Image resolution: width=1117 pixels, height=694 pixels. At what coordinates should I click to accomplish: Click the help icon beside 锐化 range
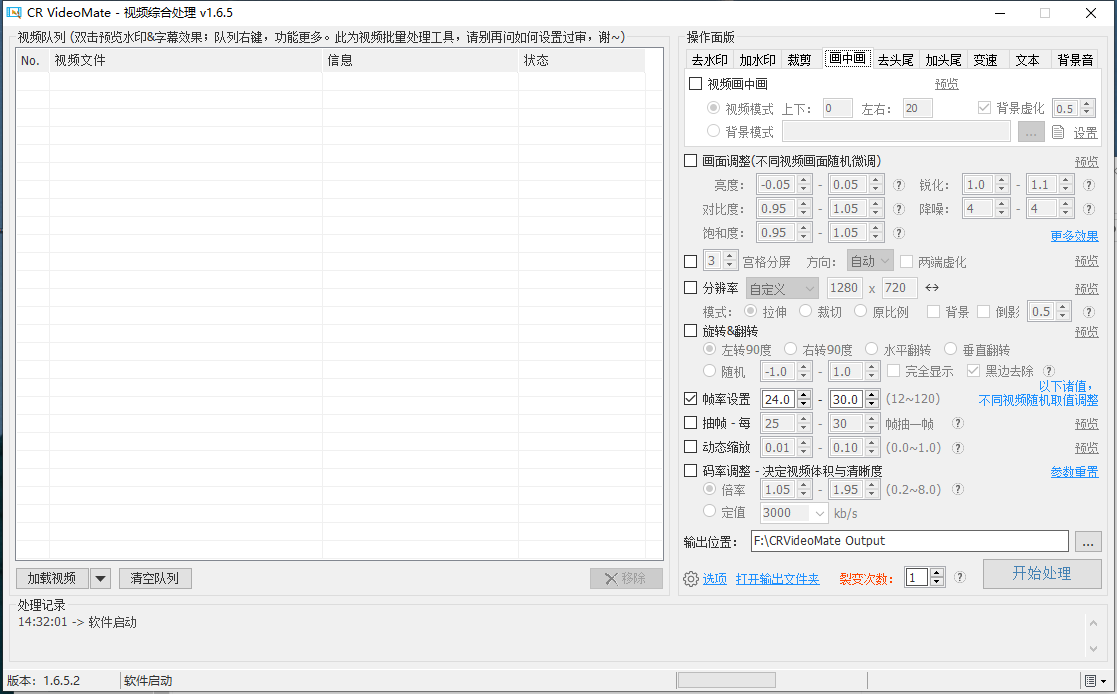click(1089, 185)
